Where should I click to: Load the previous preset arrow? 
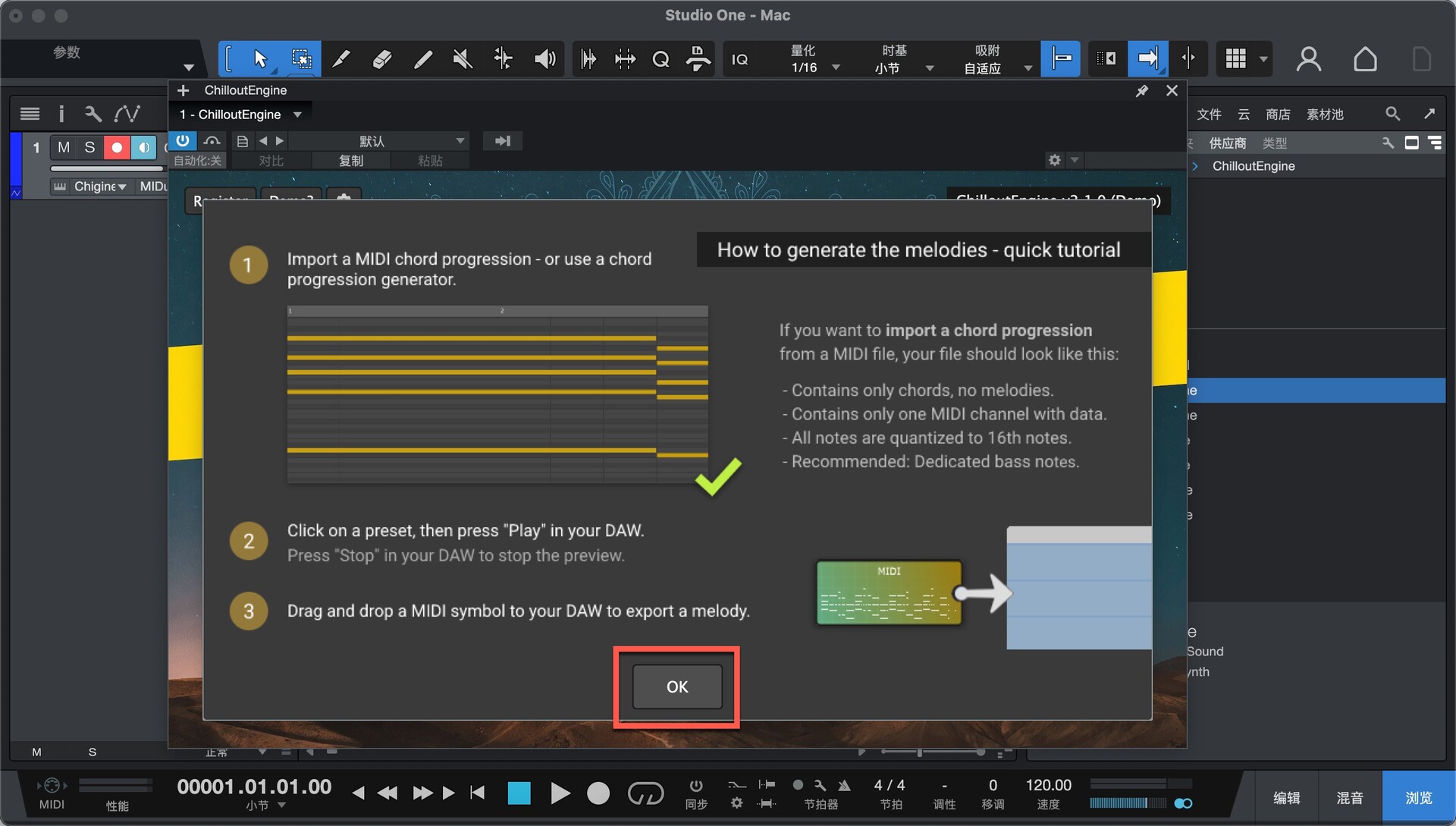coord(263,141)
